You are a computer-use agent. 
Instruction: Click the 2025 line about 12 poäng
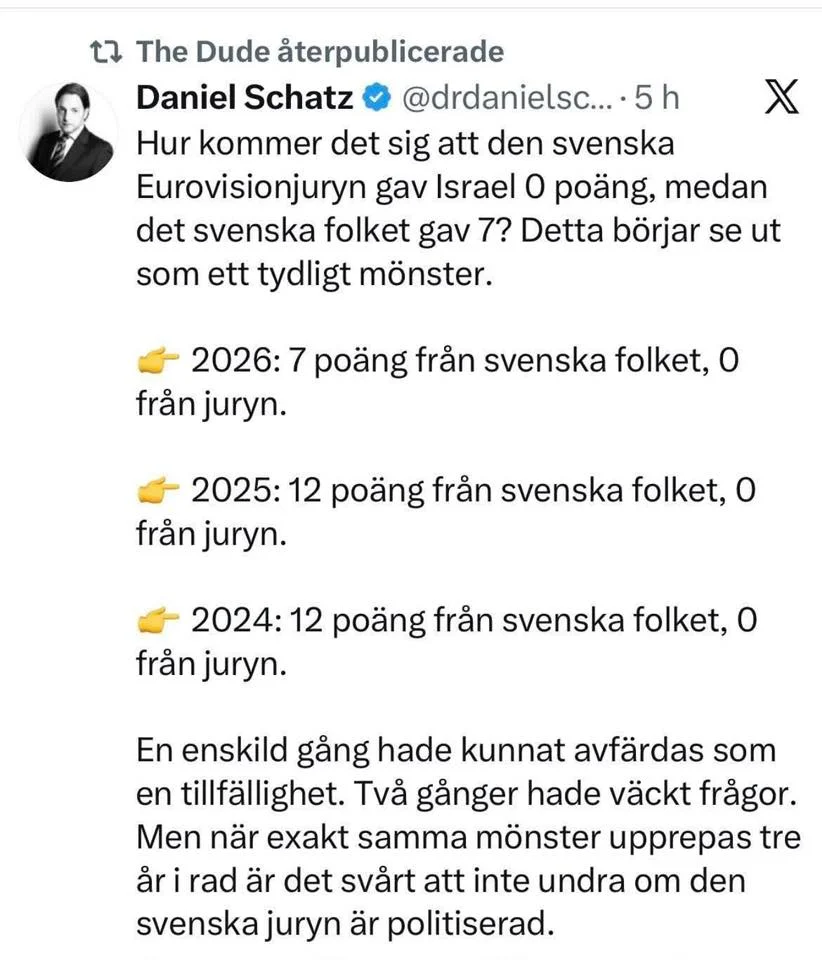[446, 512]
